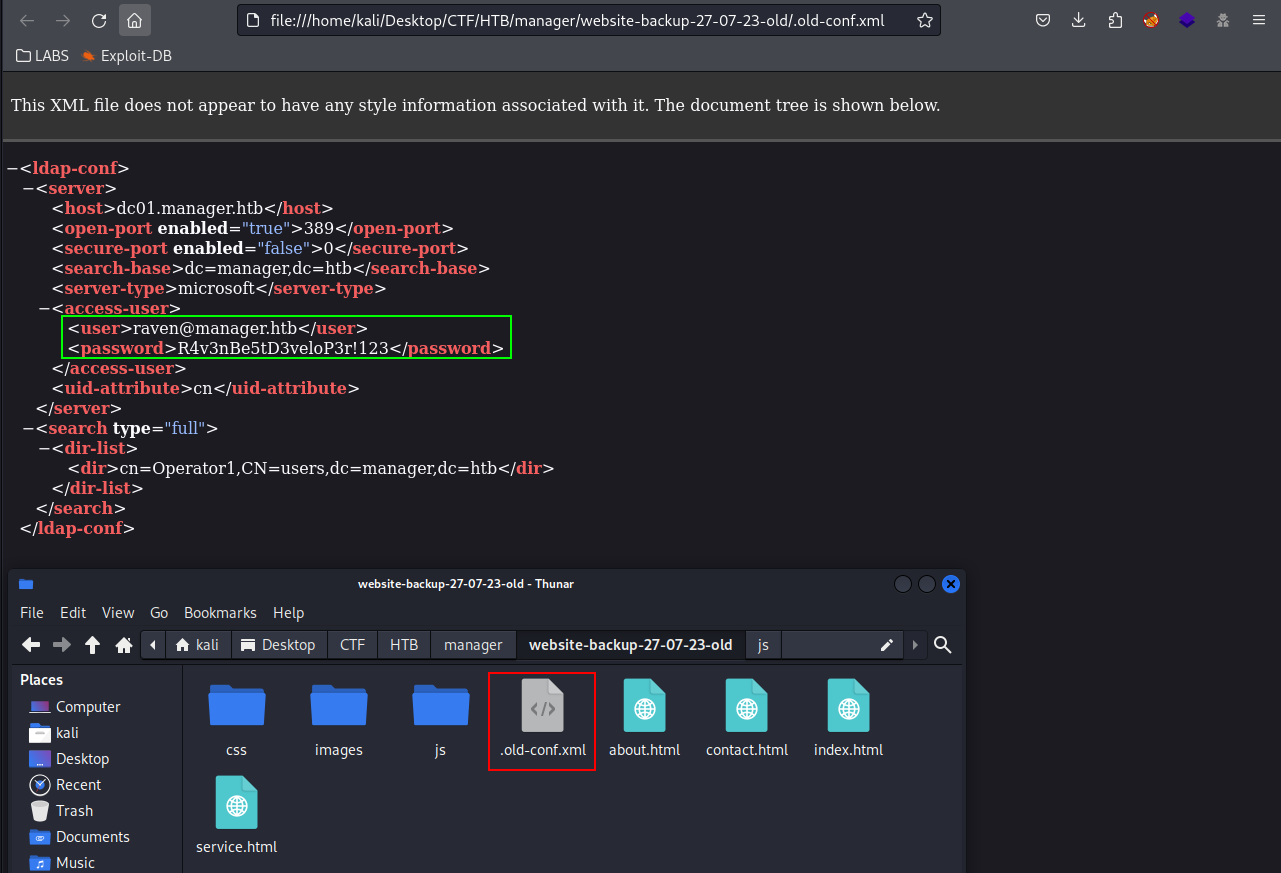Collapse the server XML node
The height and width of the screenshot is (873, 1281).
tap(27, 188)
